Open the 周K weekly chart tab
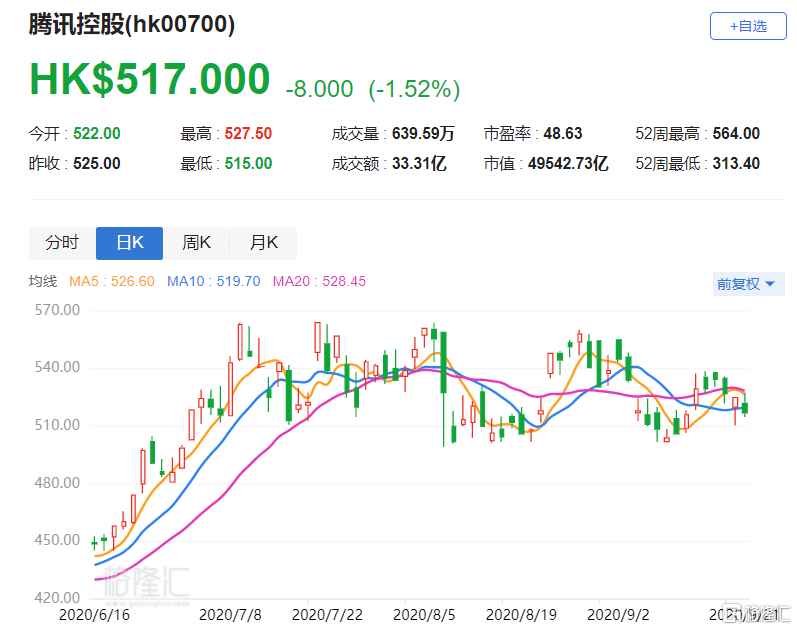This screenshot has width=797, height=630. pyautogui.click(x=196, y=243)
